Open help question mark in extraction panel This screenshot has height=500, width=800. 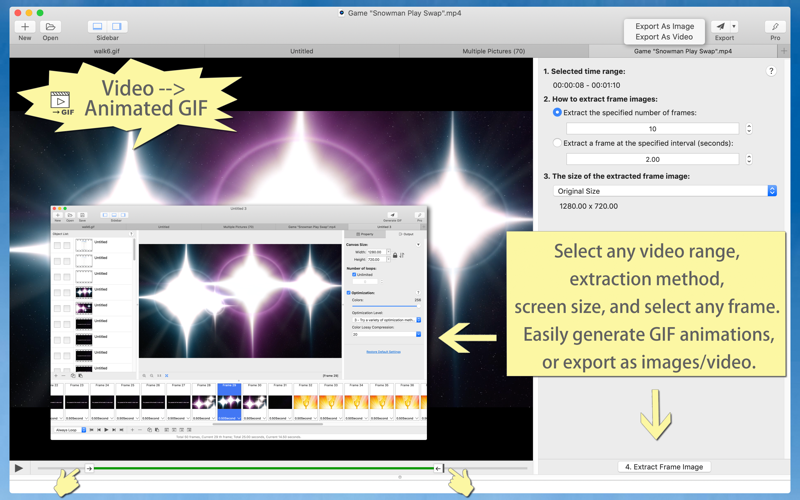[771, 71]
